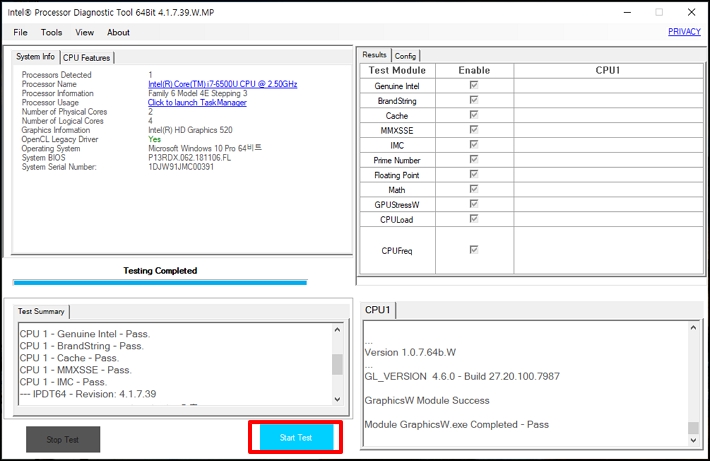The width and height of the screenshot is (710, 461).
Task: Toggle the CPUFreq enable checkbox
Action: pyautogui.click(x=474, y=250)
